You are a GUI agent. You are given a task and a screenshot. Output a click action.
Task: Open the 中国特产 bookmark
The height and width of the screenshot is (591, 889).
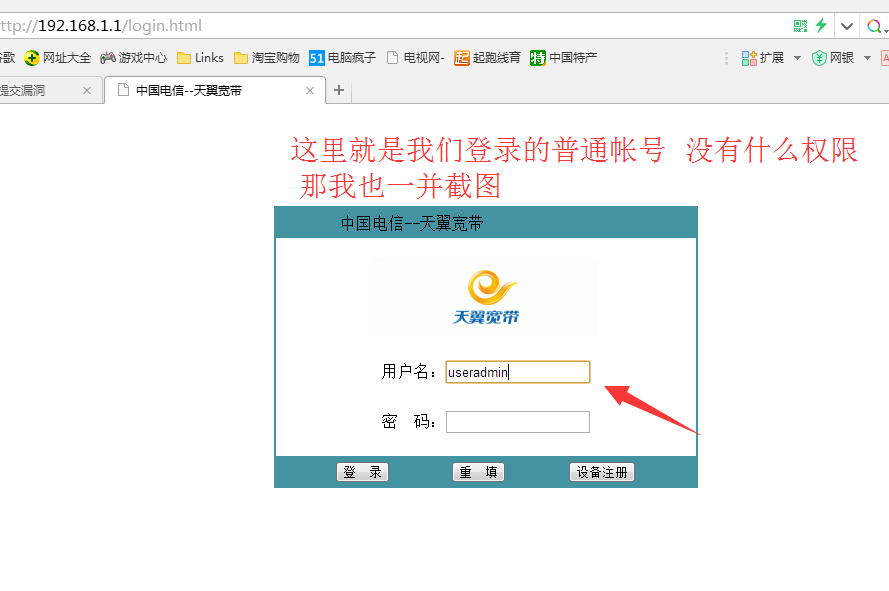pos(564,58)
